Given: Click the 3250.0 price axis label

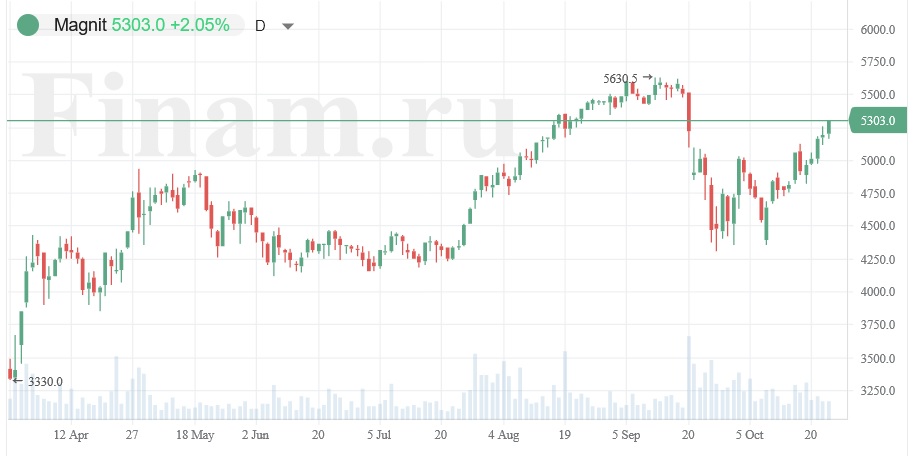Looking at the screenshot, I should pyautogui.click(x=877, y=391).
